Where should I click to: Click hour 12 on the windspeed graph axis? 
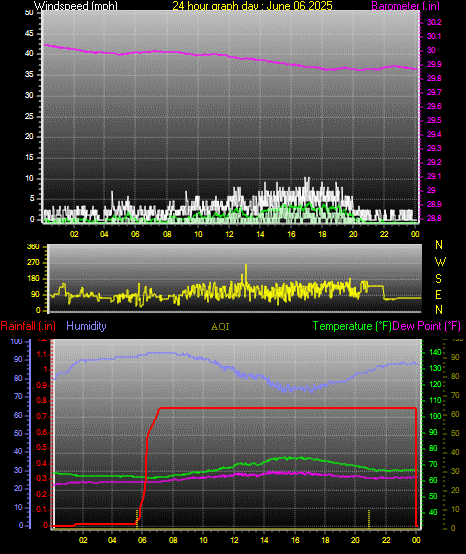[229, 234]
